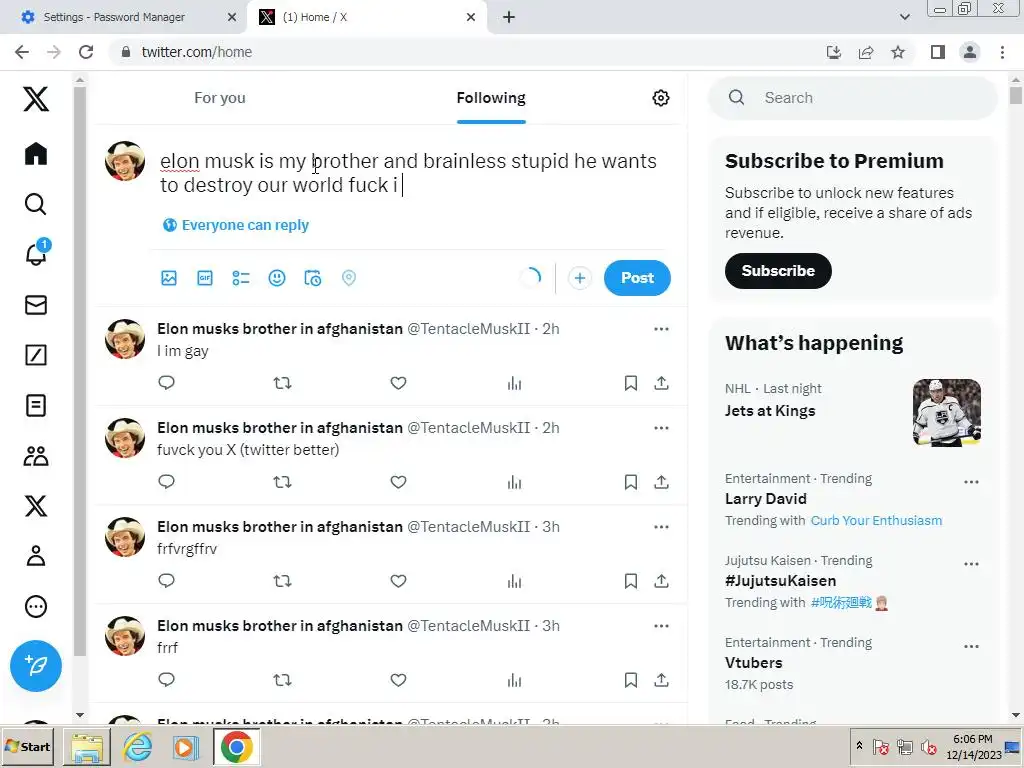The width and height of the screenshot is (1024, 768).
Task: Reply to the "frrf" post
Action: tap(167, 680)
